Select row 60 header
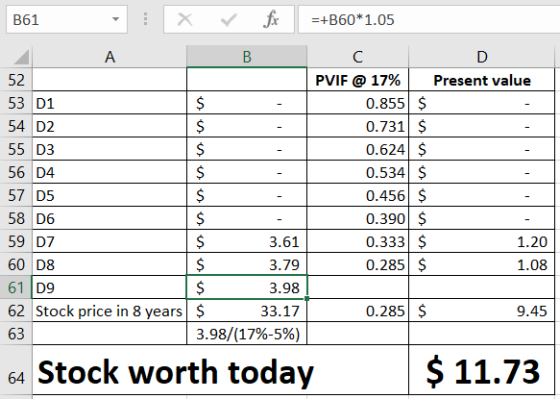The width and height of the screenshot is (560, 399). [16, 264]
